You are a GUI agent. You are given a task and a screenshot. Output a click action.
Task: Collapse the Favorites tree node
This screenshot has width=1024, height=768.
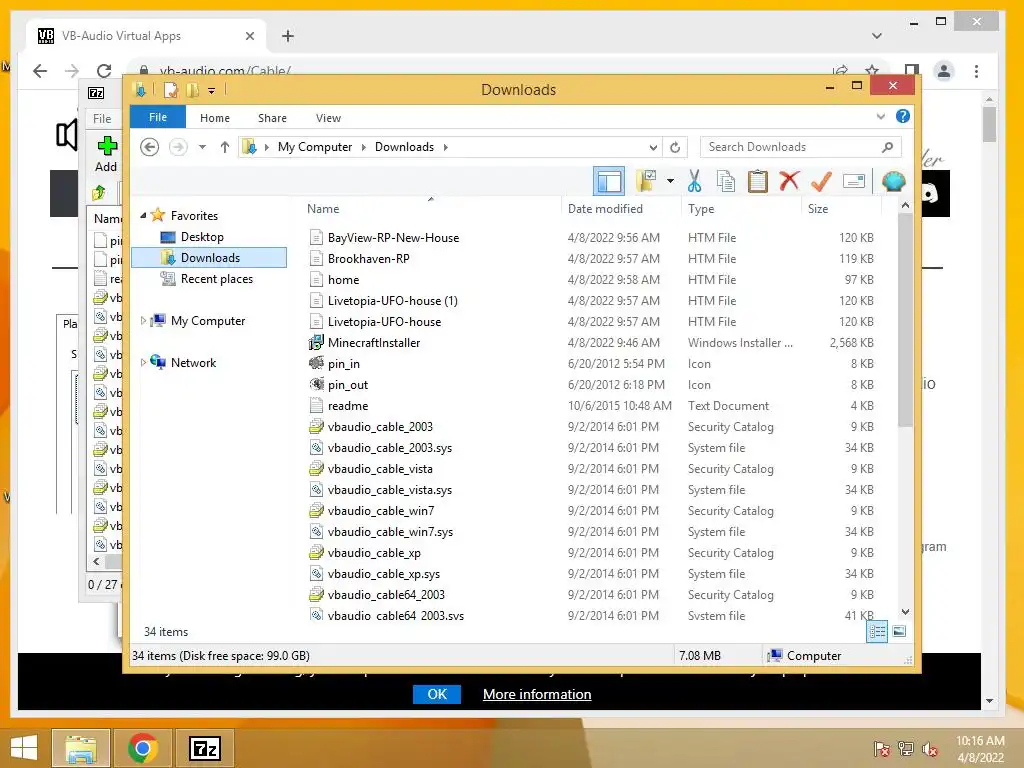click(x=143, y=216)
